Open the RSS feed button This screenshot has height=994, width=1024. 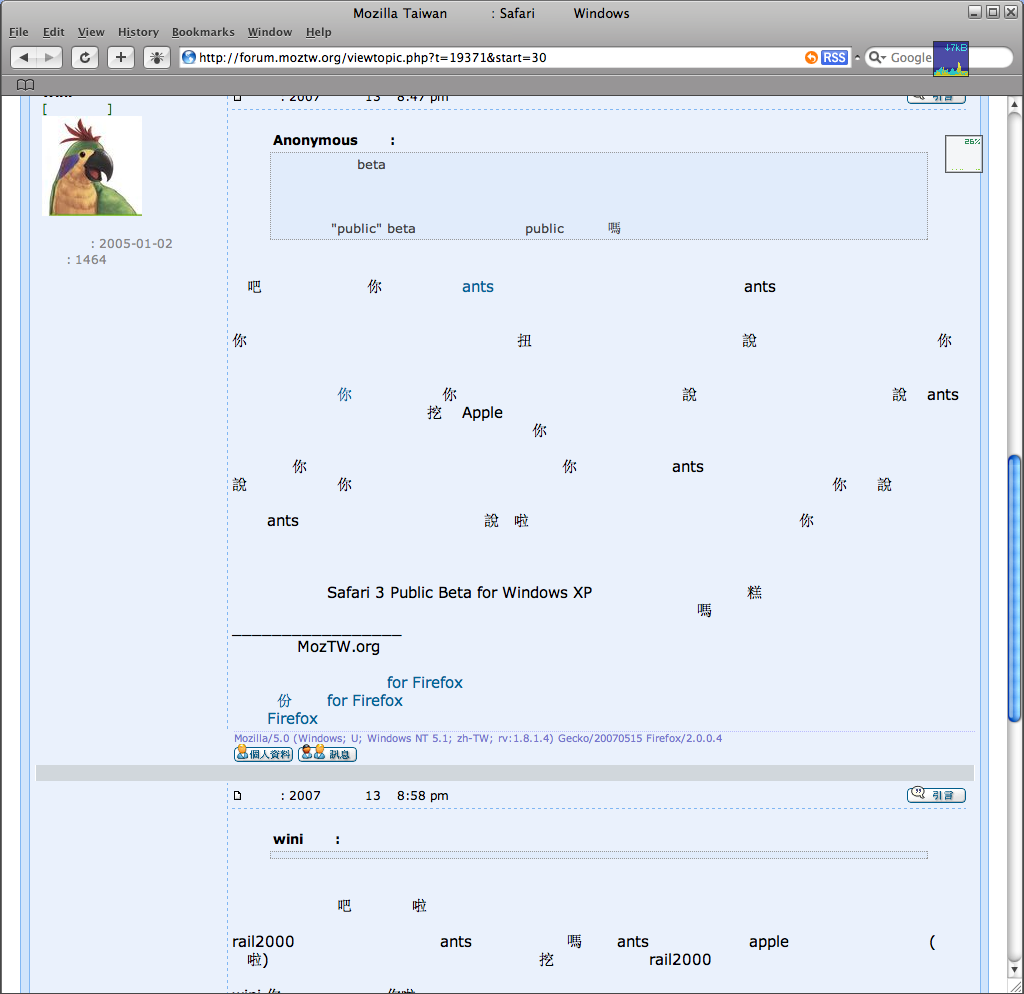834,57
